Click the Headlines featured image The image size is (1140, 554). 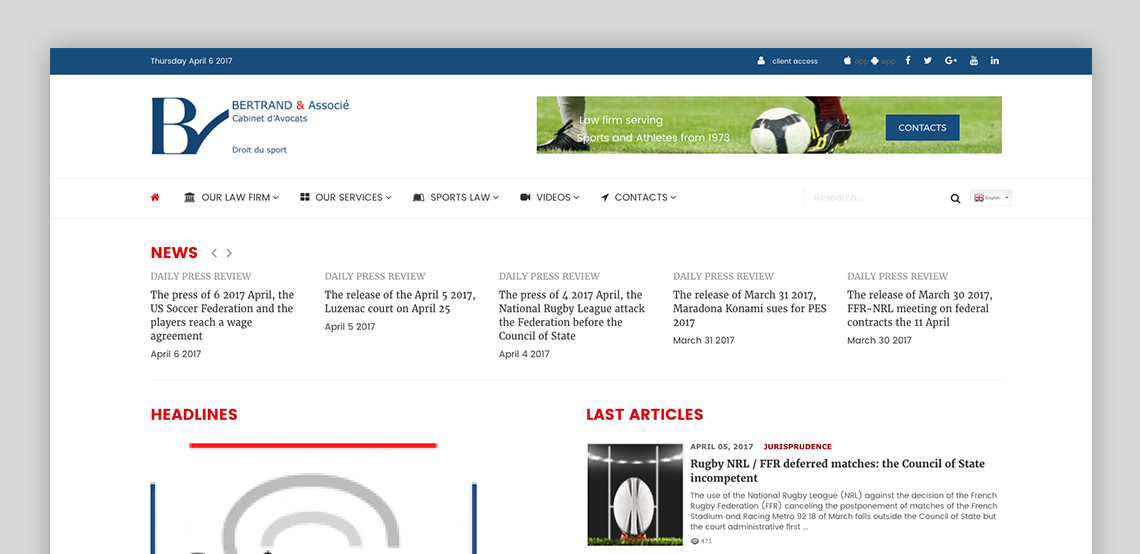313,497
